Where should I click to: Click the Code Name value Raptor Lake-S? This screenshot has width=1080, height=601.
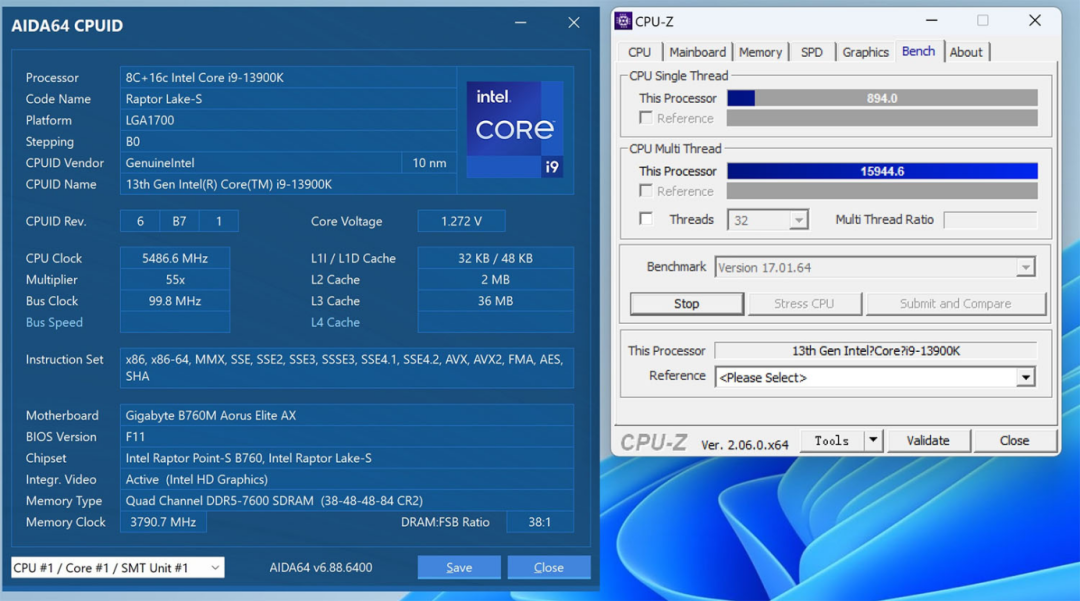288,98
